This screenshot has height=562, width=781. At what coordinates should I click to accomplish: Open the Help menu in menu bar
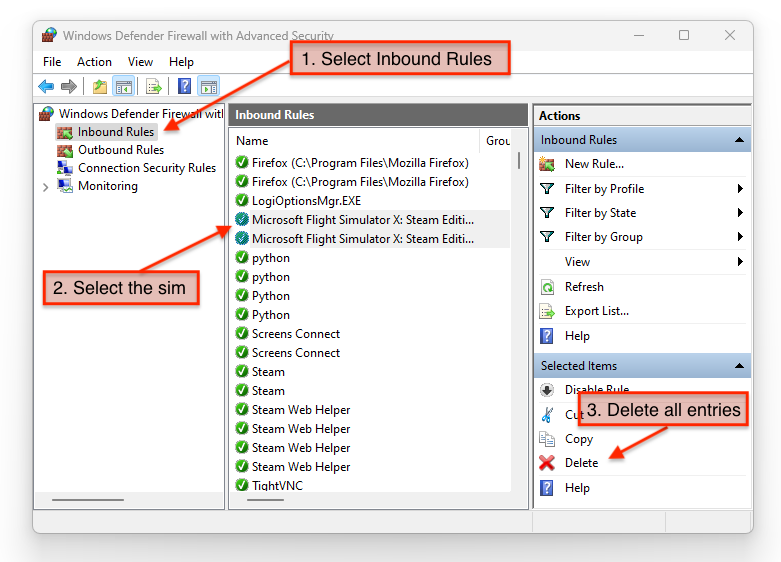point(181,62)
